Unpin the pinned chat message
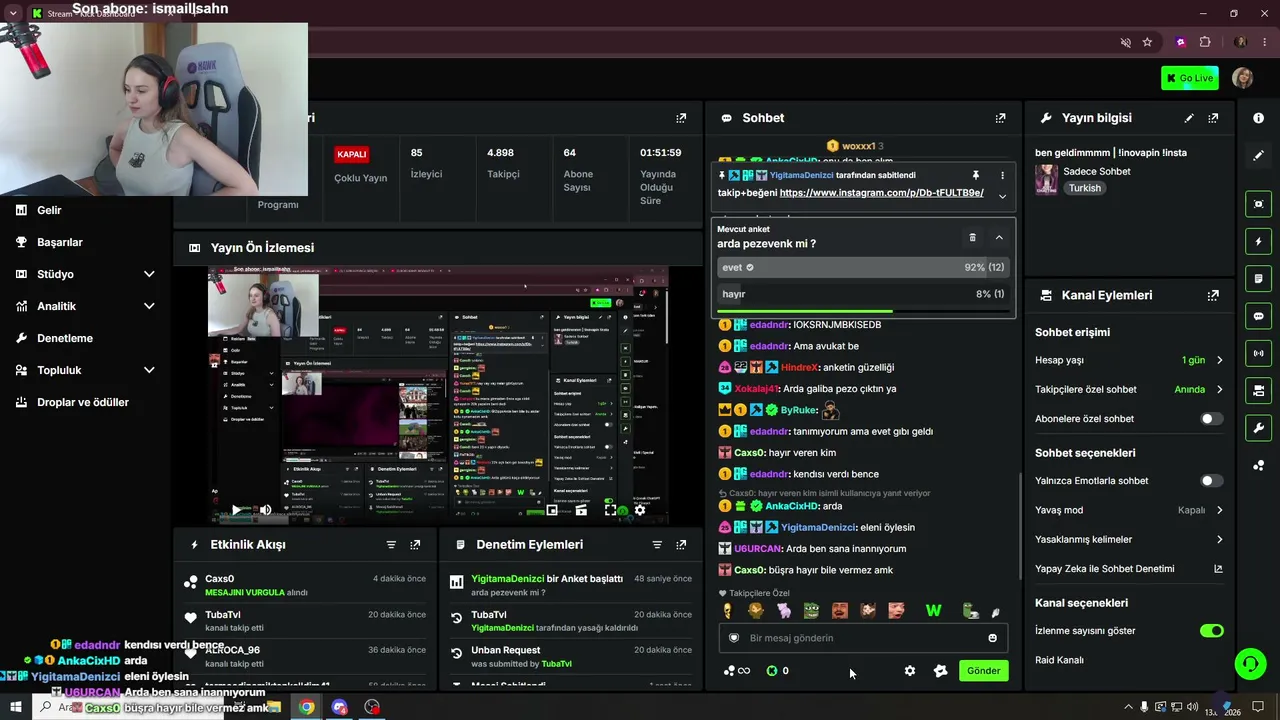This screenshot has height=720, width=1280. click(975, 175)
